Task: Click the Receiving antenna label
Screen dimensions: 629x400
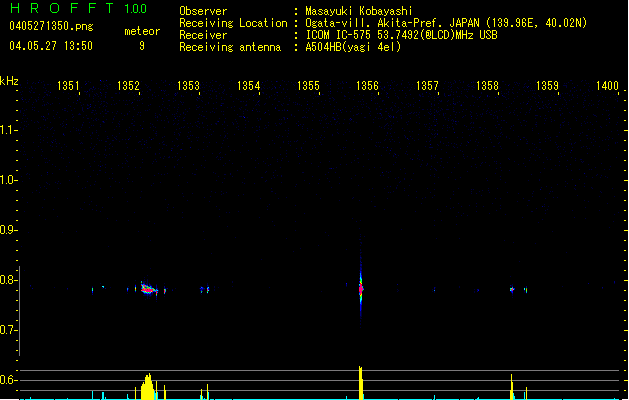Action: point(230,47)
